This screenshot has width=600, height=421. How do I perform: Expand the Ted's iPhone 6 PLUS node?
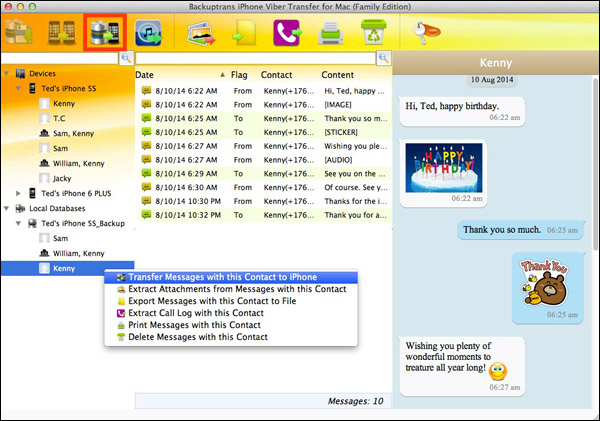18,193
